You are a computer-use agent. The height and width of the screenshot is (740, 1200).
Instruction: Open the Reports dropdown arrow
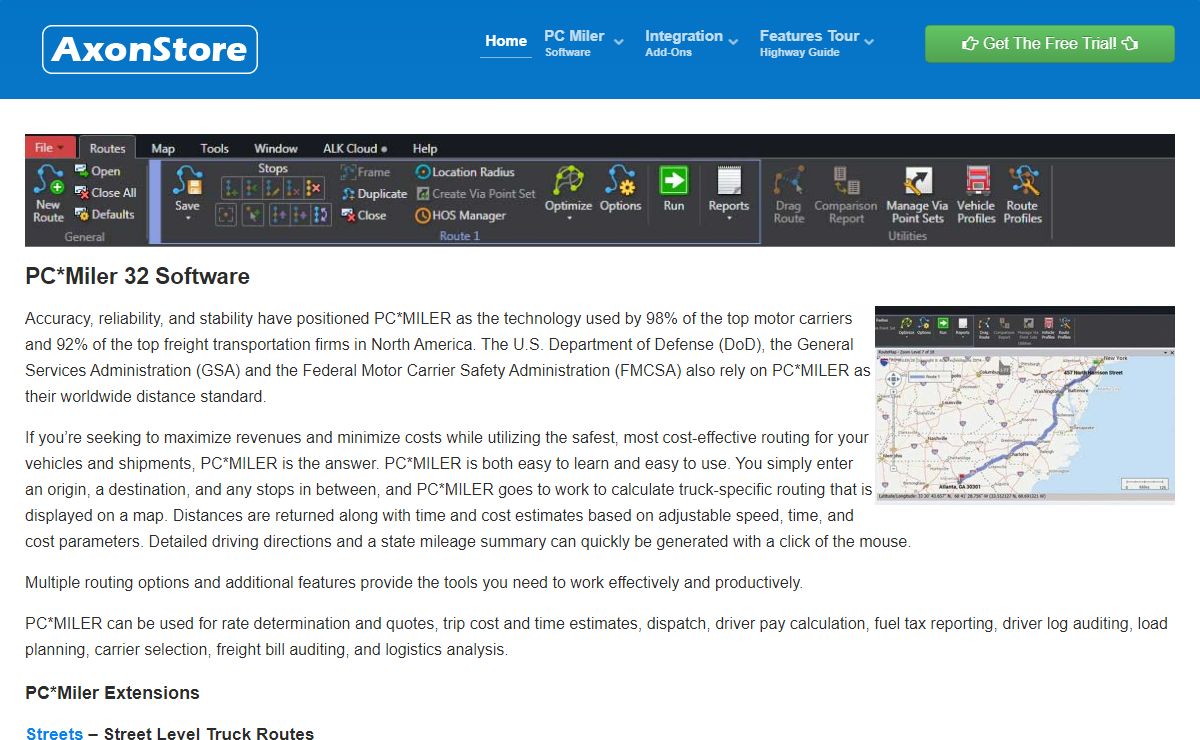point(729,218)
